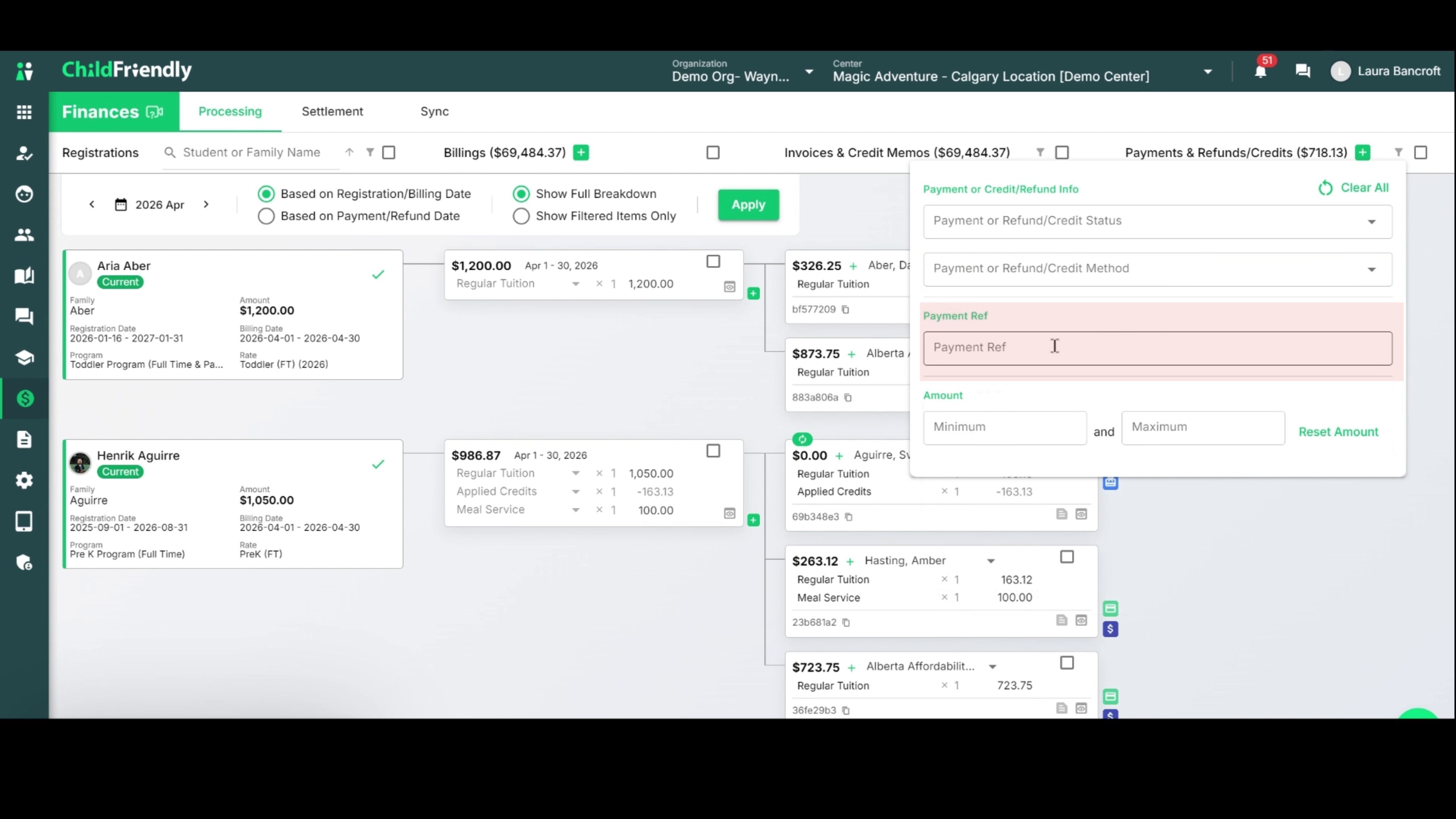Copy invoice ID 23b681a2
Image resolution: width=1456 pixels, height=819 pixels.
[x=846, y=623]
